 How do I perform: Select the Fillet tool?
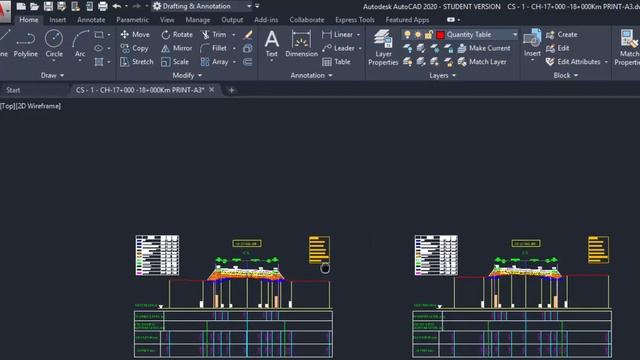[214, 48]
